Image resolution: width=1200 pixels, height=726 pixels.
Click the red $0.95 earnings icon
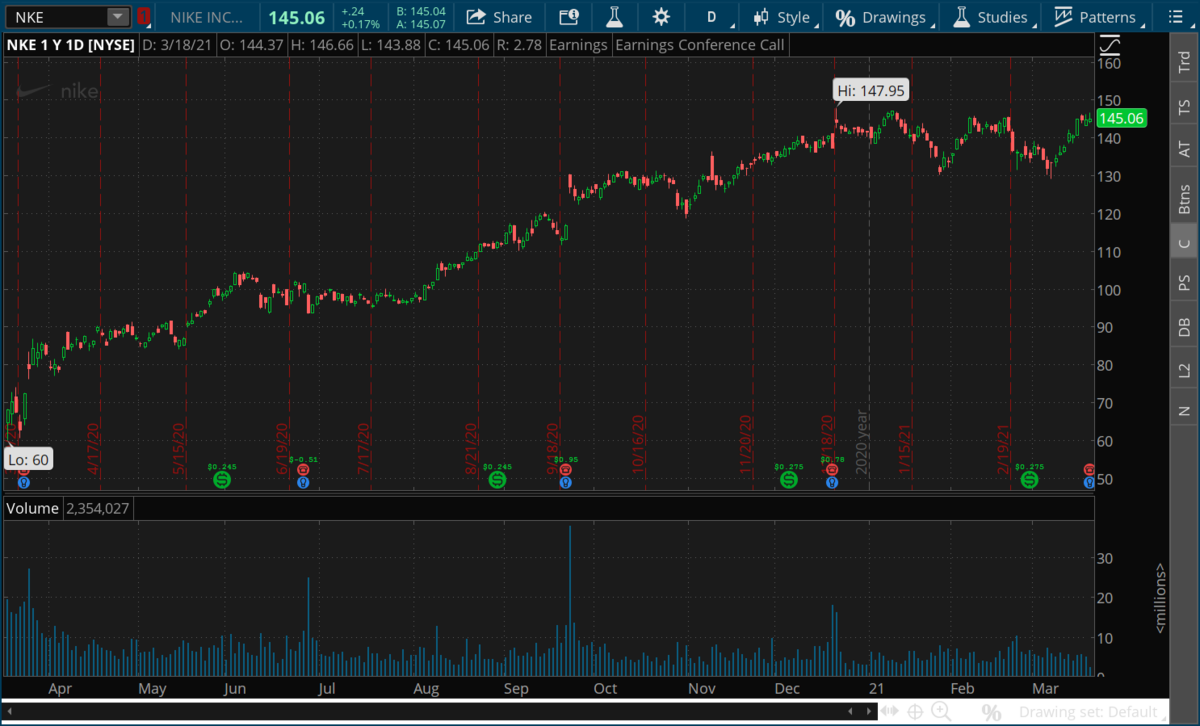[x=566, y=469]
